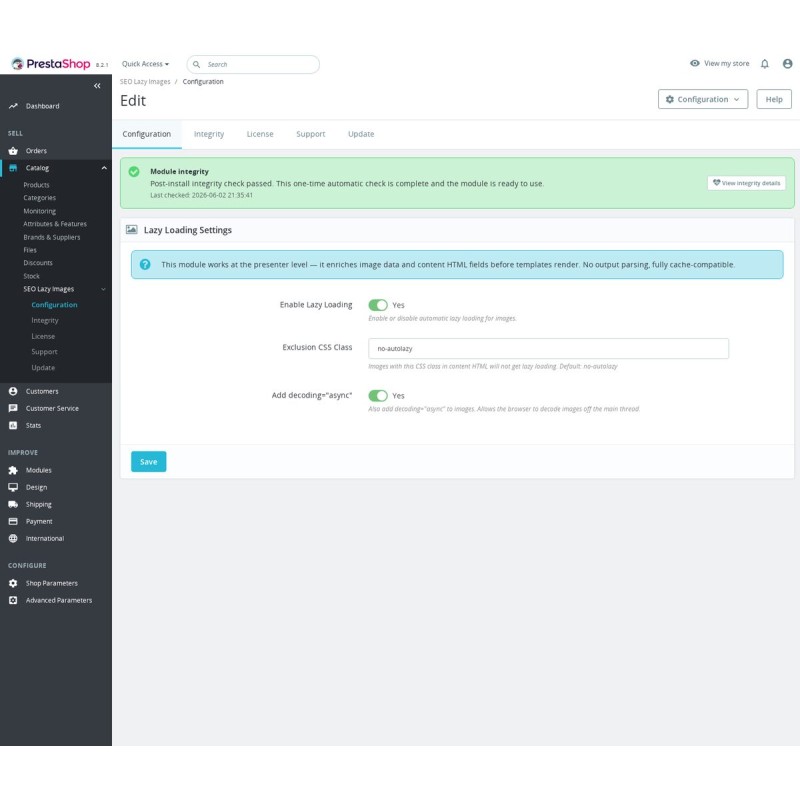Open Customers from the sidebar

coord(42,391)
